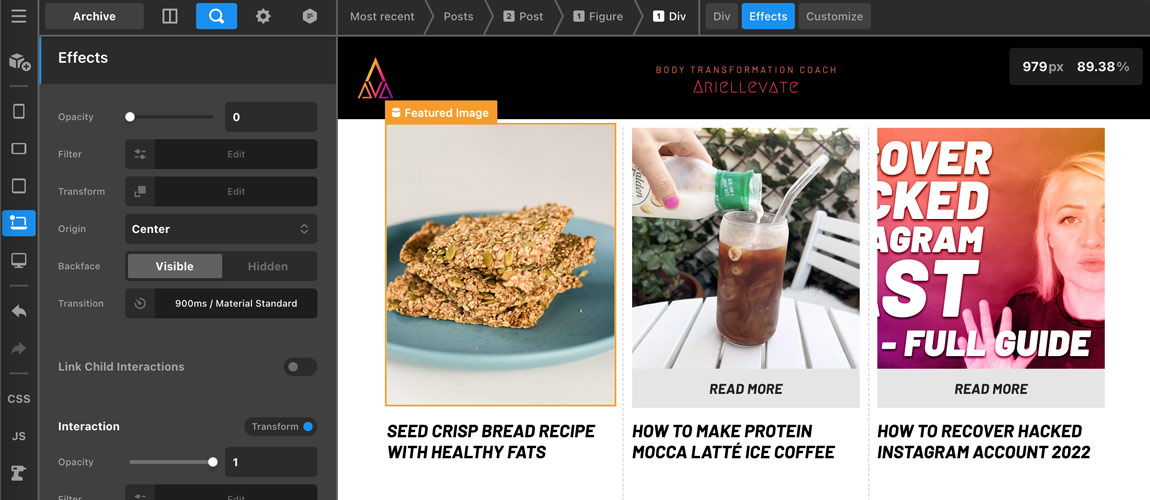Open the CSS editor
Screen dimensions: 1150x500
point(19,399)
